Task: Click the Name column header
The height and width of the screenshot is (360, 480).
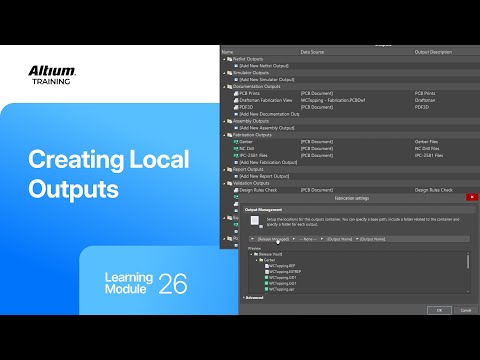Action: [x=227, y=52]
